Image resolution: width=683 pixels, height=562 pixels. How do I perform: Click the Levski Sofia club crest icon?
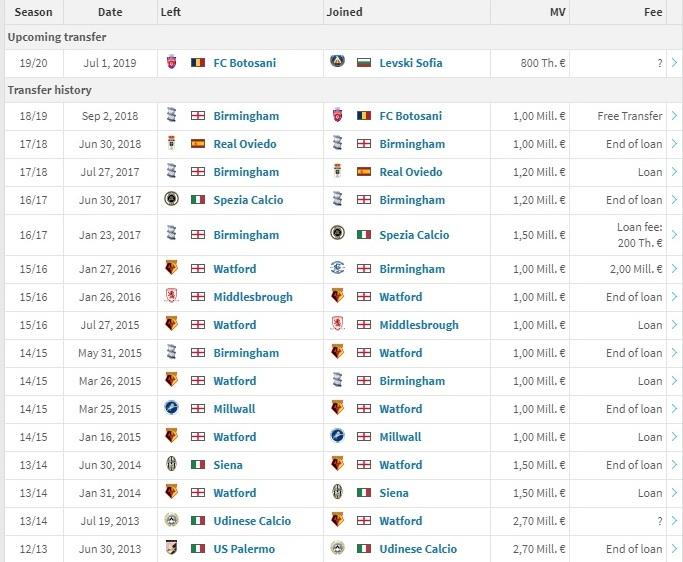point(337,61)
